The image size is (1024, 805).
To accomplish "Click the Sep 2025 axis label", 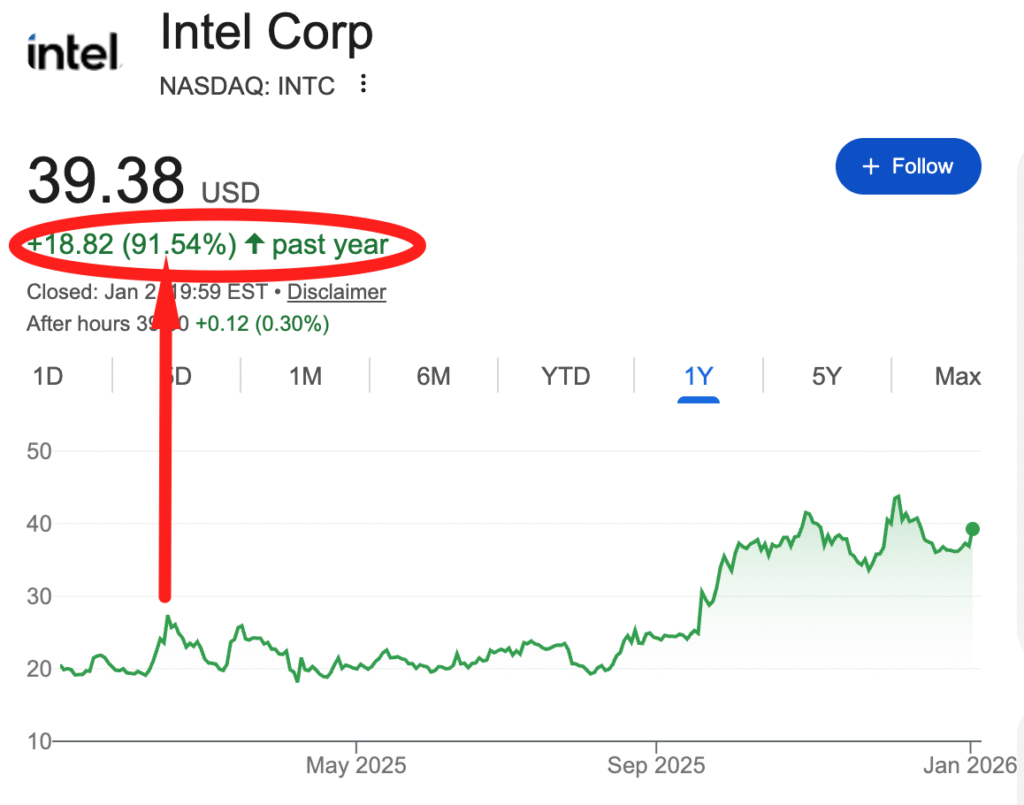I will (655, 766).
